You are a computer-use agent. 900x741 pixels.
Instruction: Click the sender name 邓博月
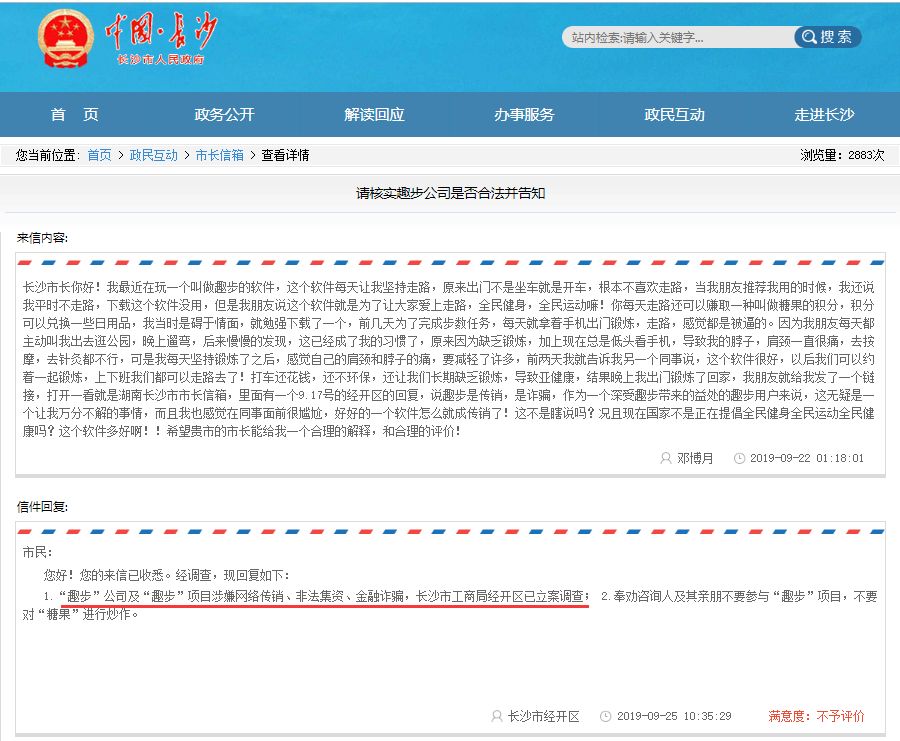(695, 458)
